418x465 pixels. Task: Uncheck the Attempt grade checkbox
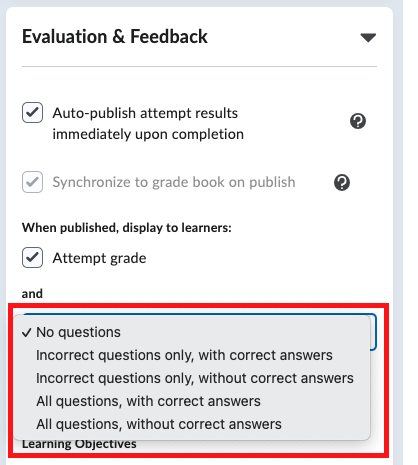coord(32,257)
